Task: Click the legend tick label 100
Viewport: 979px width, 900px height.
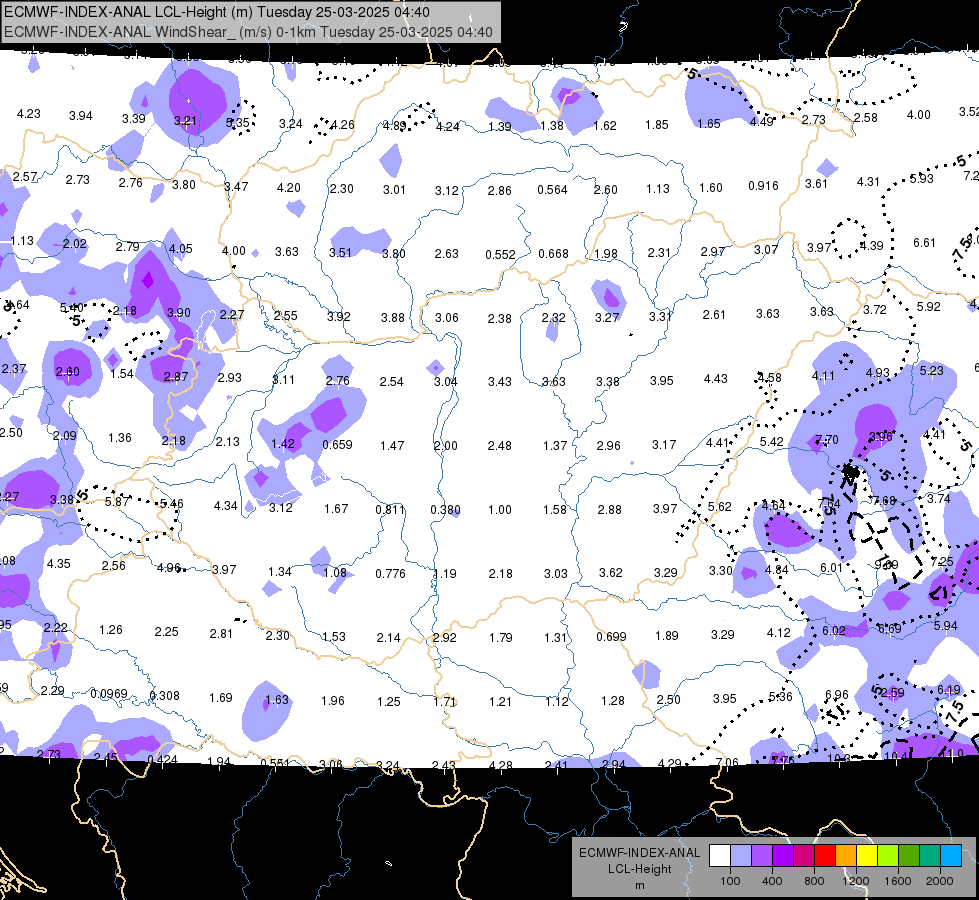Action: click(x=730, y=881)
